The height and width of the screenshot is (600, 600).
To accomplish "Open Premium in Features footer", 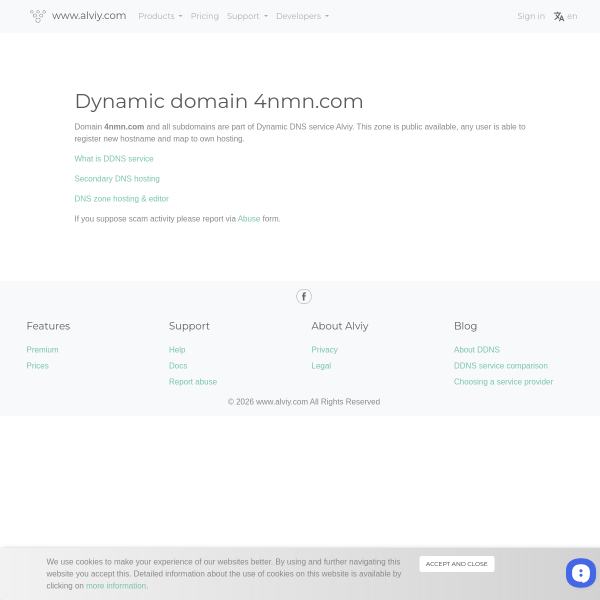I will (42, 350).
